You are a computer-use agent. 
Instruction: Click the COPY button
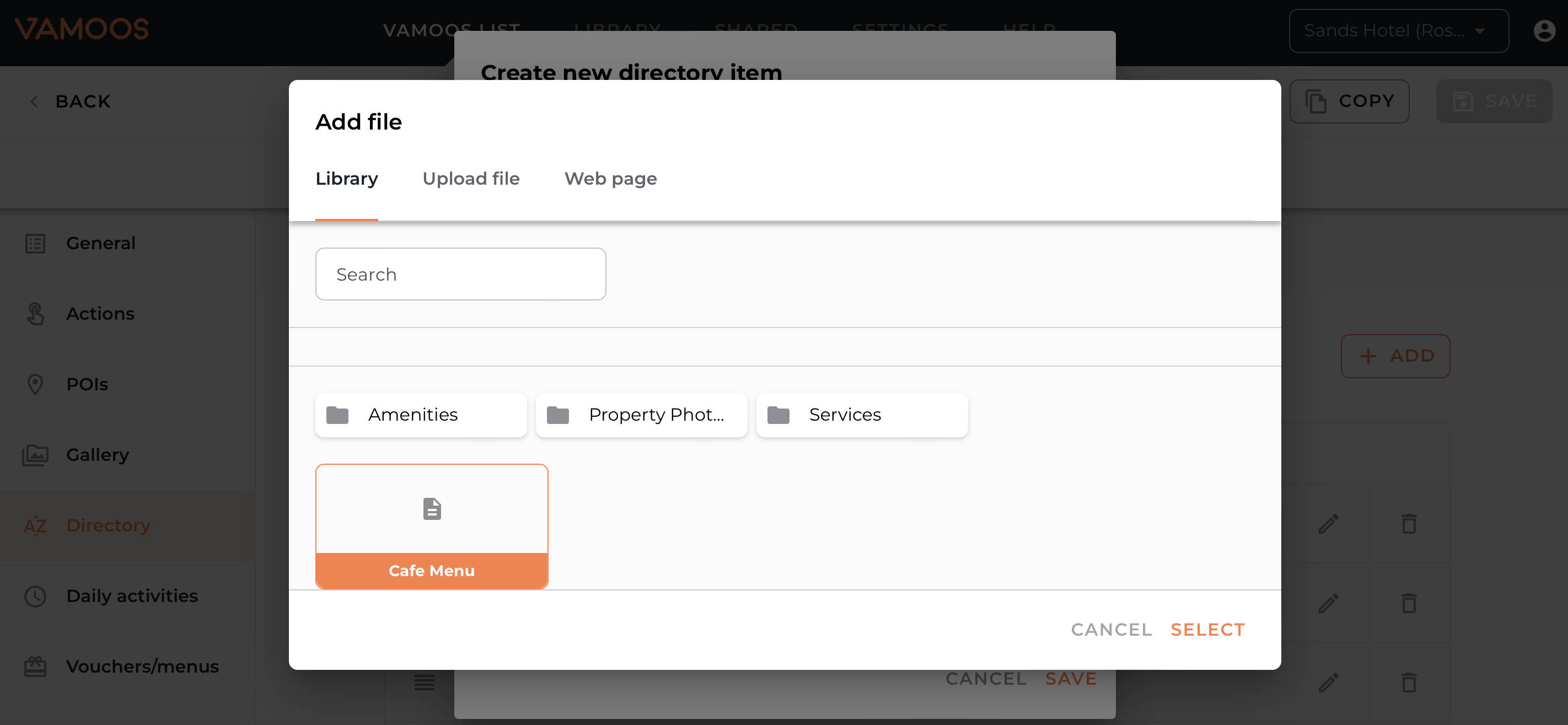point(1350,101)
